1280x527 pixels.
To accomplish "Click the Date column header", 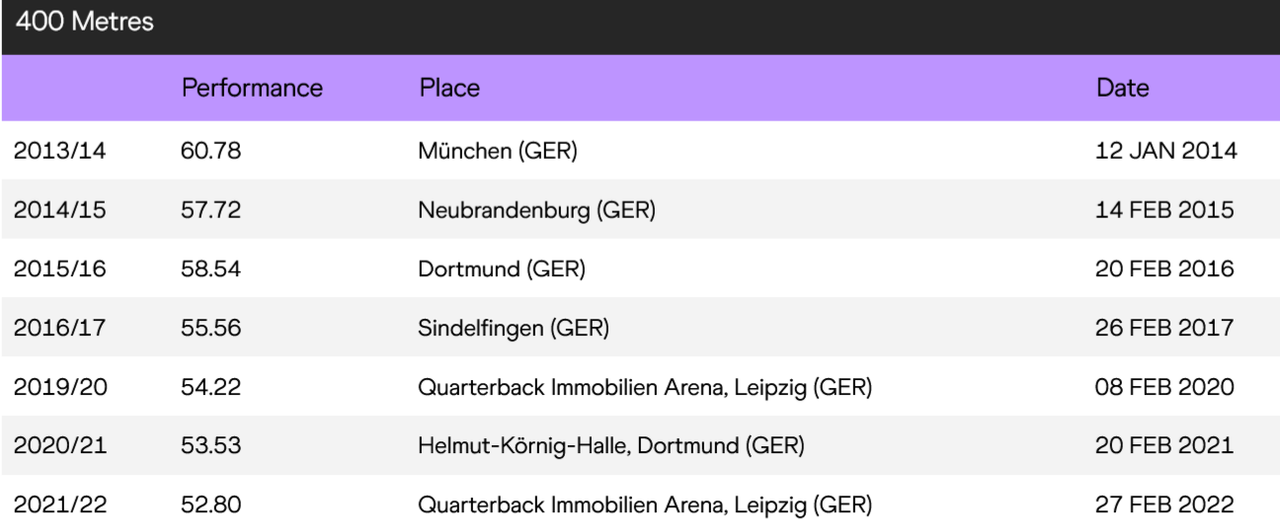I will tap(1122, 88).
